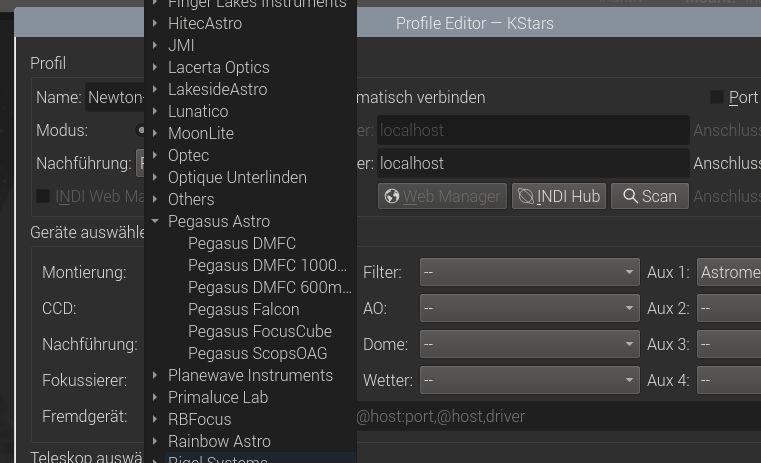Image resolution: width=761 pixels, height=463 pixels.
Task: Open the INDI Hub button
Action: click(x=559, y=196)
